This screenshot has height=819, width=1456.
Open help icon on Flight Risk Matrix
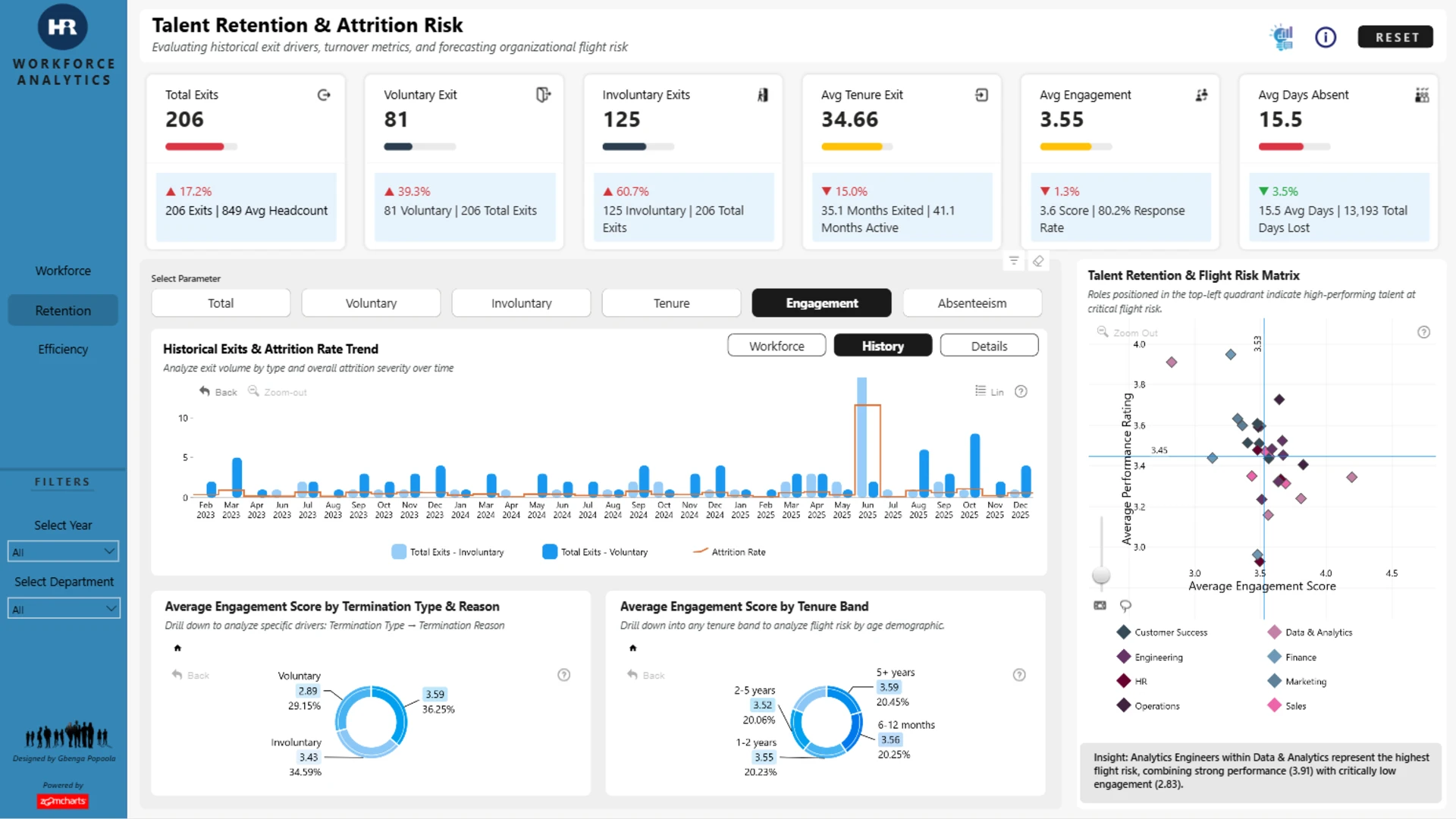click(x=1424, y=332)
